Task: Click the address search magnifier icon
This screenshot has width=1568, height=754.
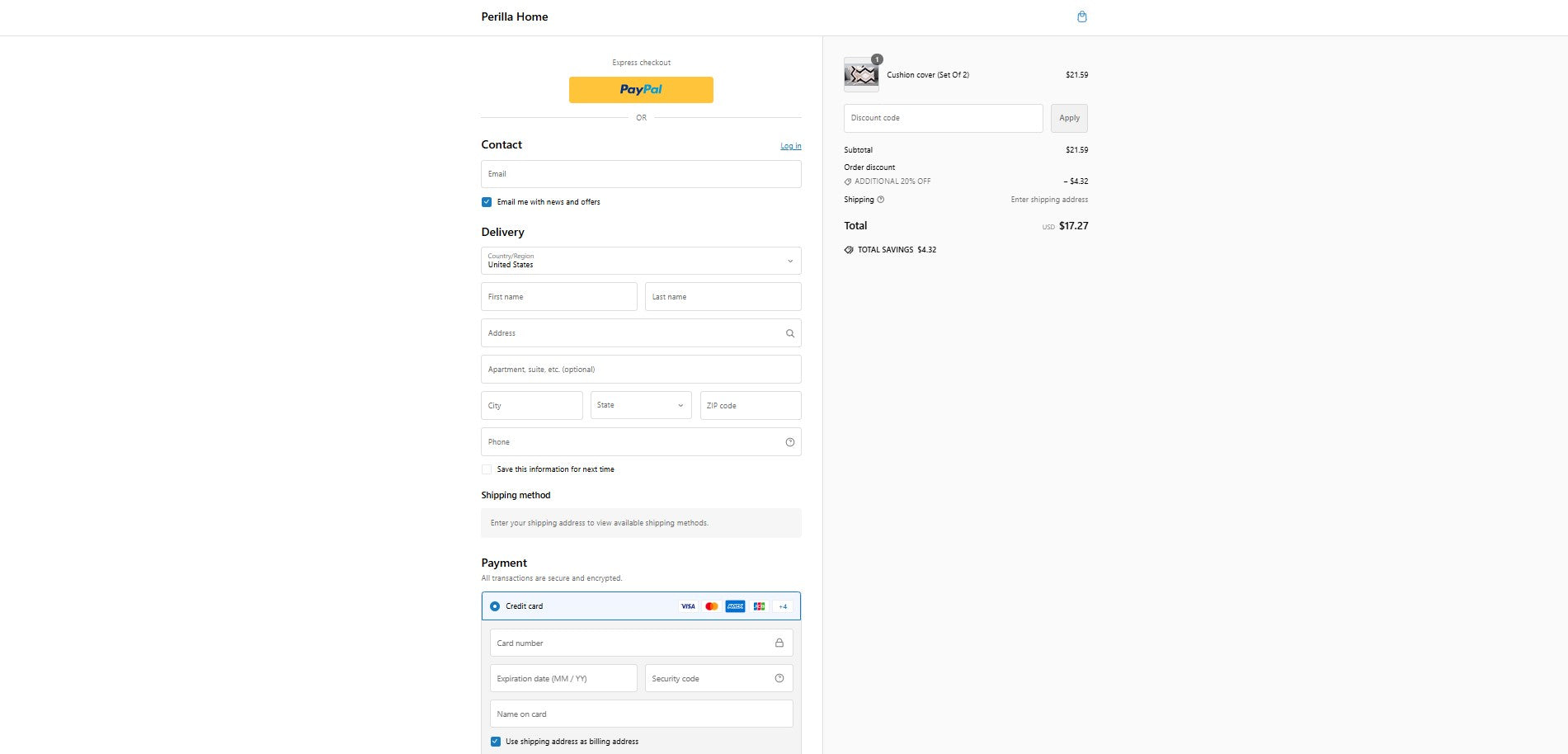Action: (x=789, y=333)
